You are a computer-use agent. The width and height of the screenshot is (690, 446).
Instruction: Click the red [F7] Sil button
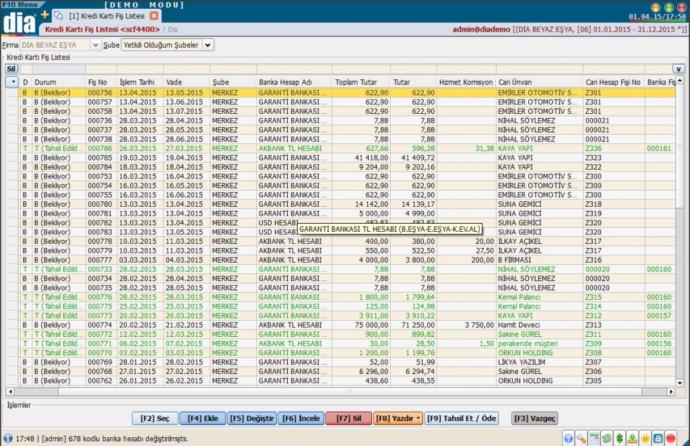click(x=349, y=418)
